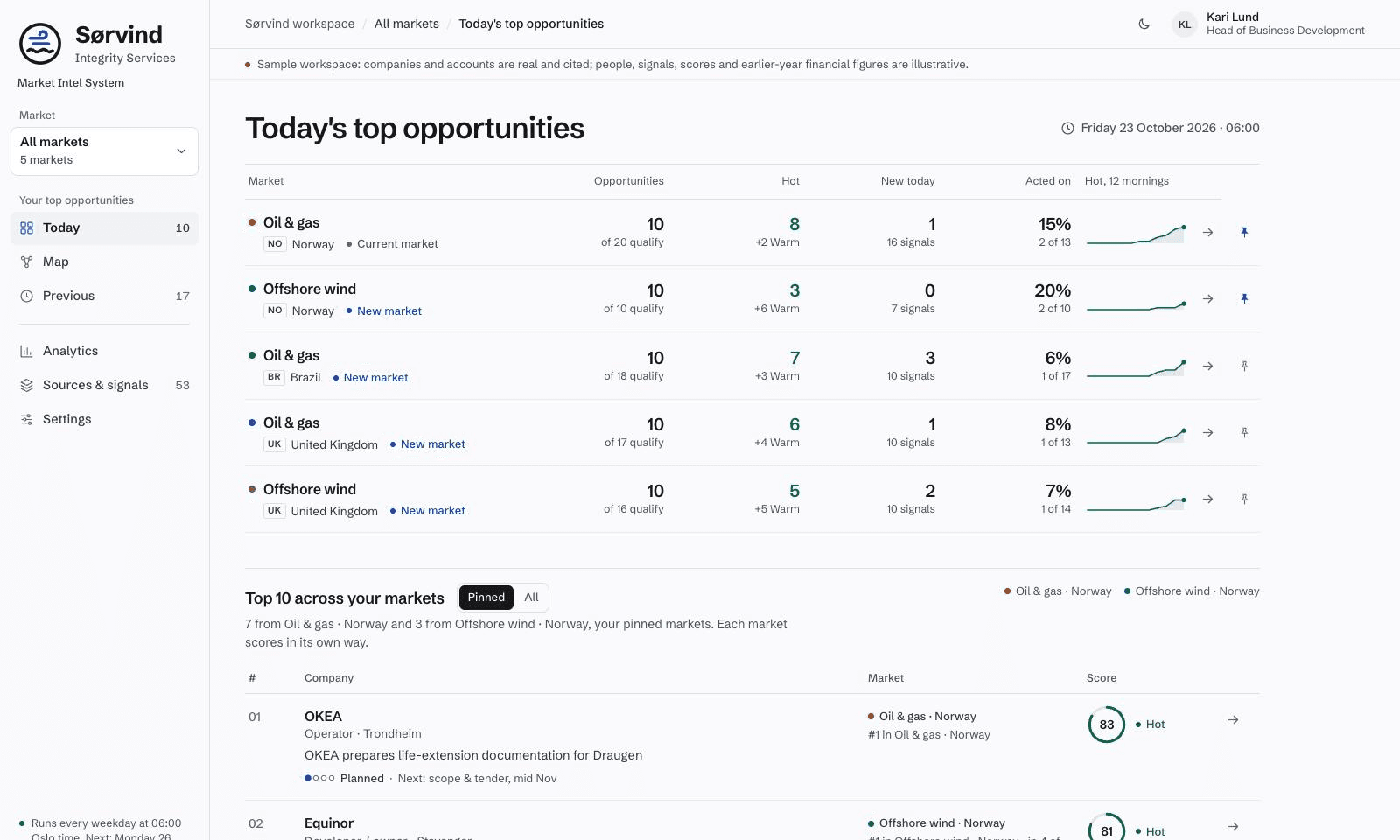Viewport: 1400px width, 840px height.
Task: Click All markets breadcrumb link
Action: (x=407, y=24)
